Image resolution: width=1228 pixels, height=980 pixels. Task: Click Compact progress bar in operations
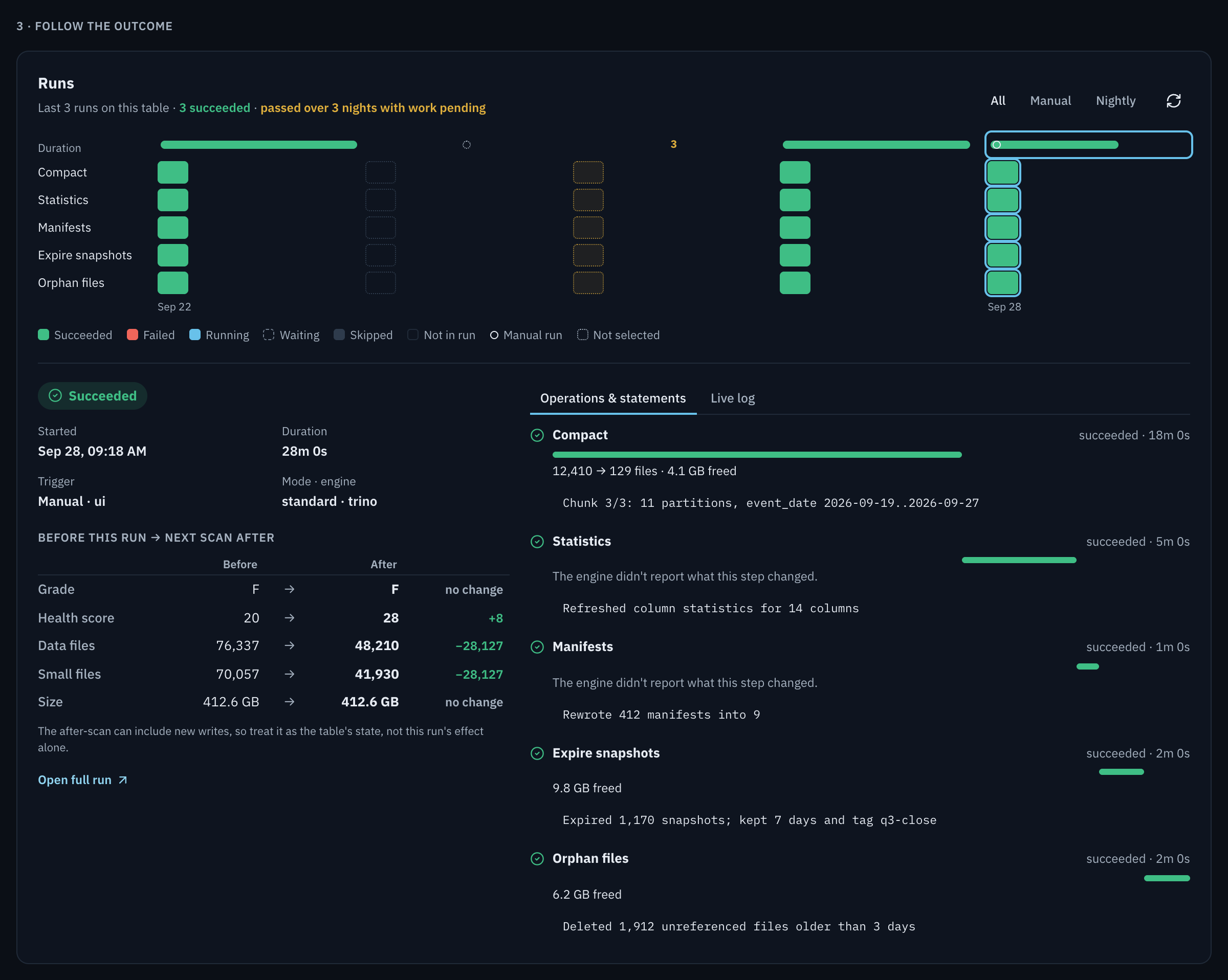[x=756, y=454]
